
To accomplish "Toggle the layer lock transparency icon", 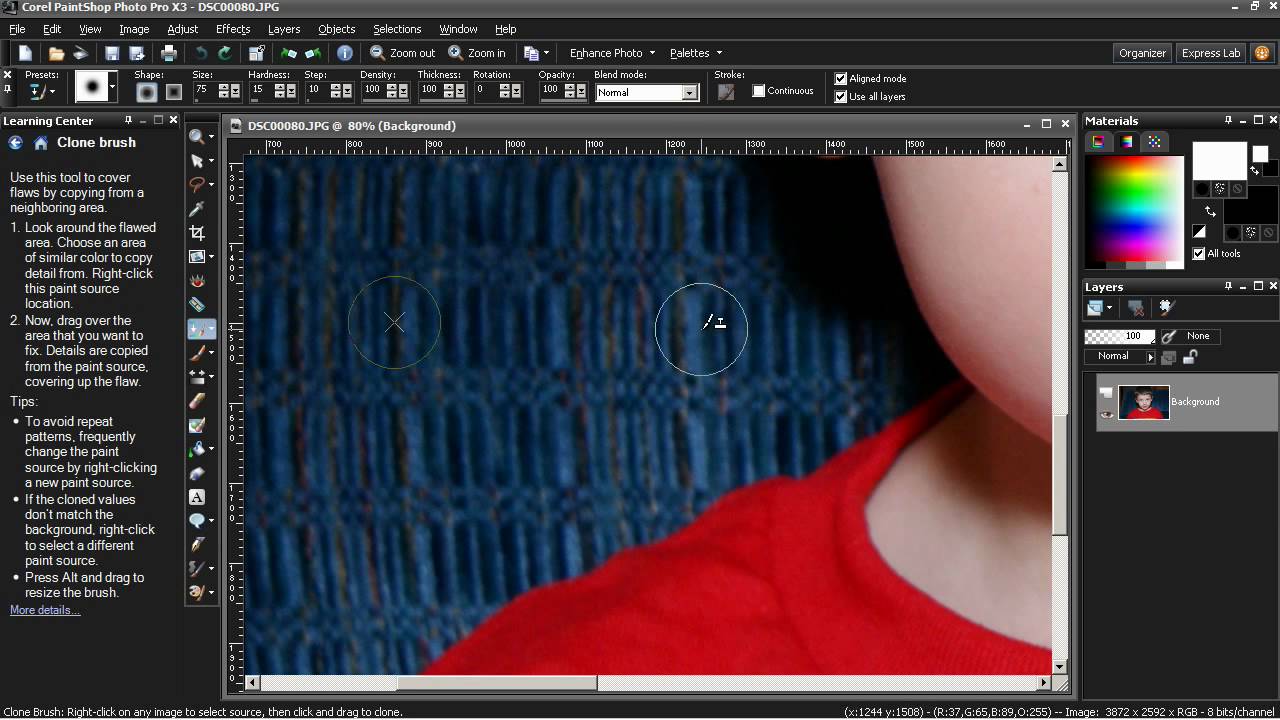I will (1190, 357).
